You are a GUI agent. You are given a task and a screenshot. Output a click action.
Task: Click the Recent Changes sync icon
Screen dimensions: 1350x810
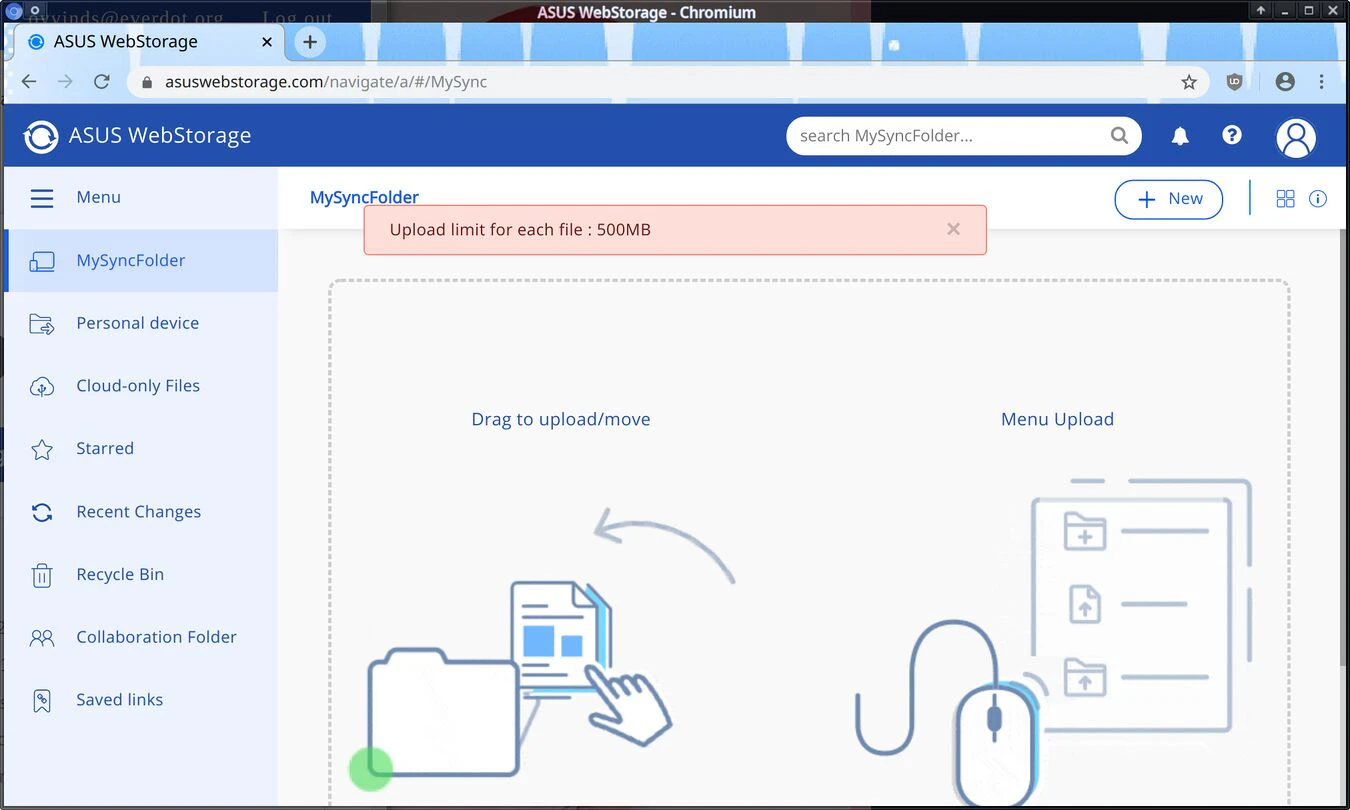click(x=41, y=511)
